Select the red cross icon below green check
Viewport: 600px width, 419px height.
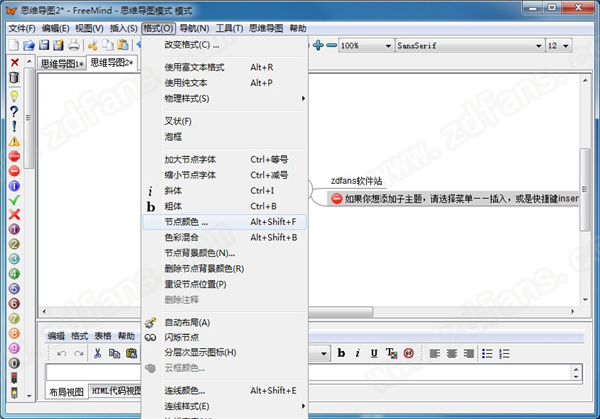coord(14,214)
